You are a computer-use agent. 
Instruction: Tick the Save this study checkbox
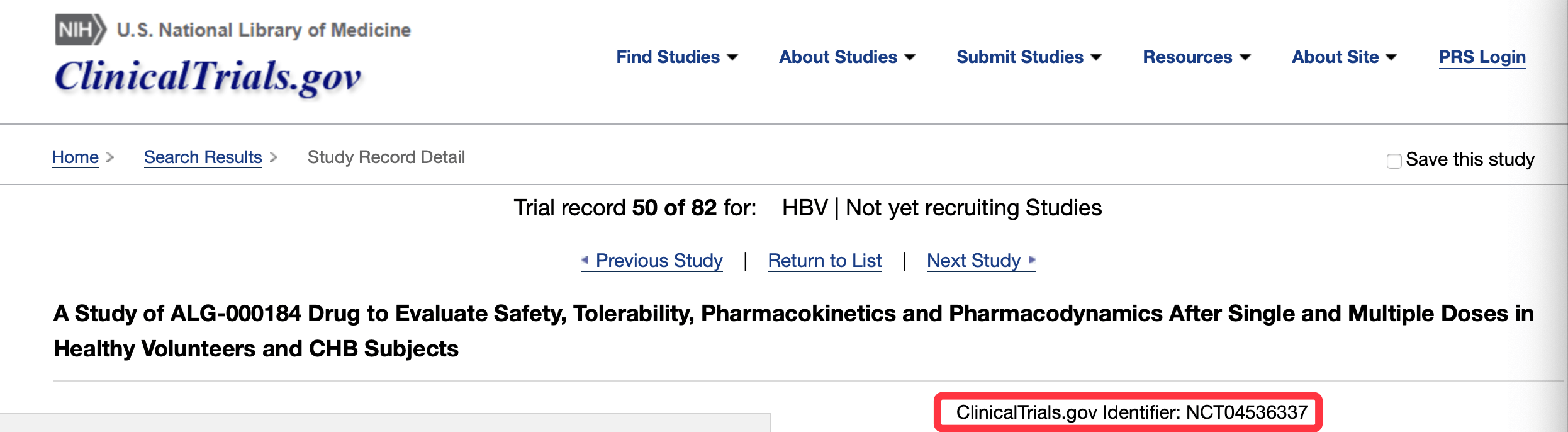pos(1394,161)
